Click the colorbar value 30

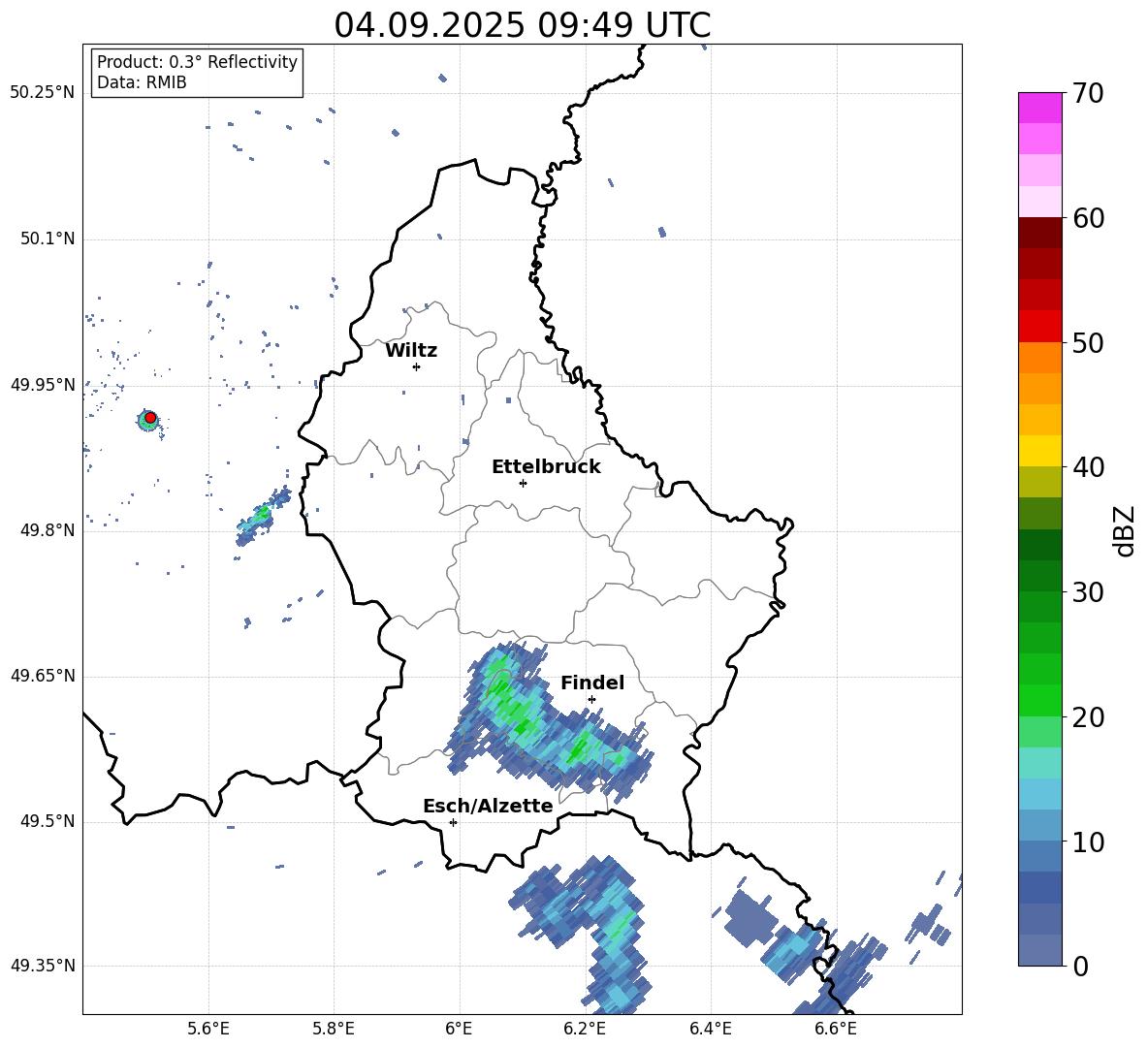point(1088,592)
